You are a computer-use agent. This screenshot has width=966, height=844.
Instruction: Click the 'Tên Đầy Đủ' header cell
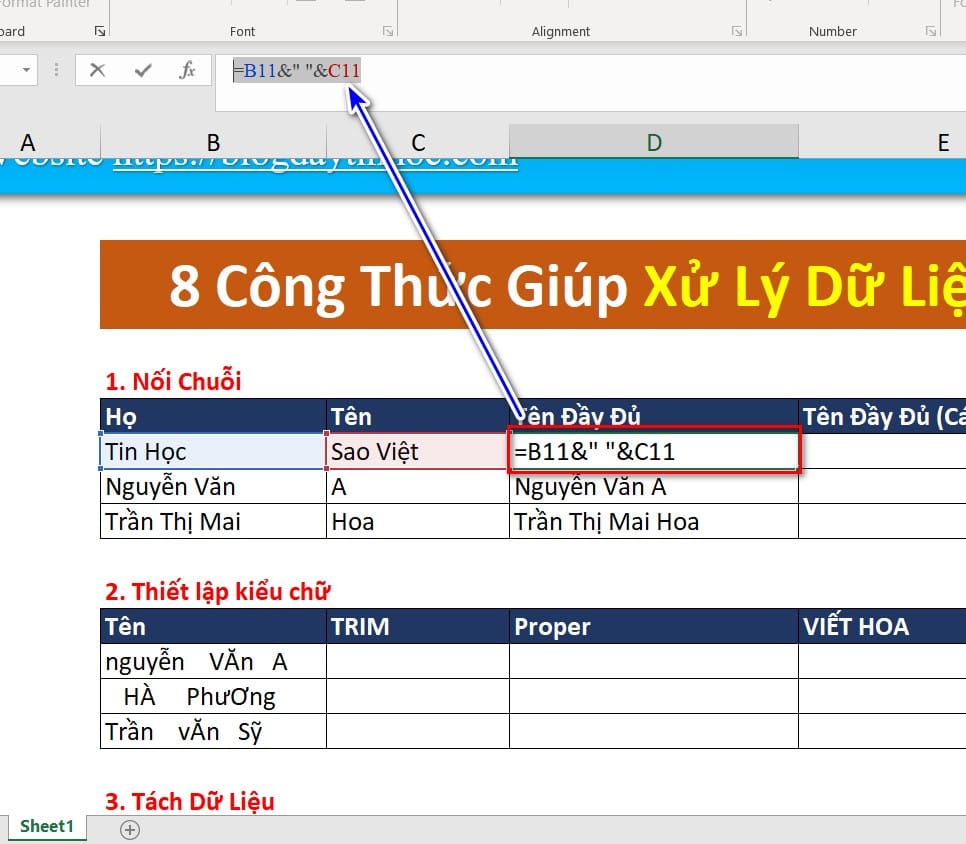(654, 416)
